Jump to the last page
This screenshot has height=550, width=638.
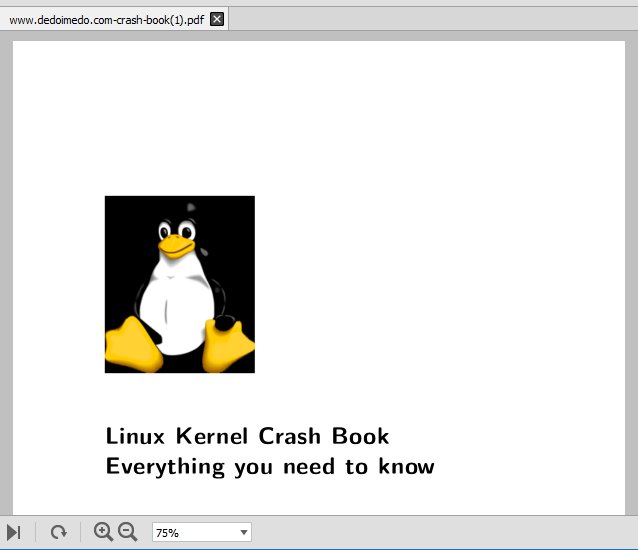[14, 532]
